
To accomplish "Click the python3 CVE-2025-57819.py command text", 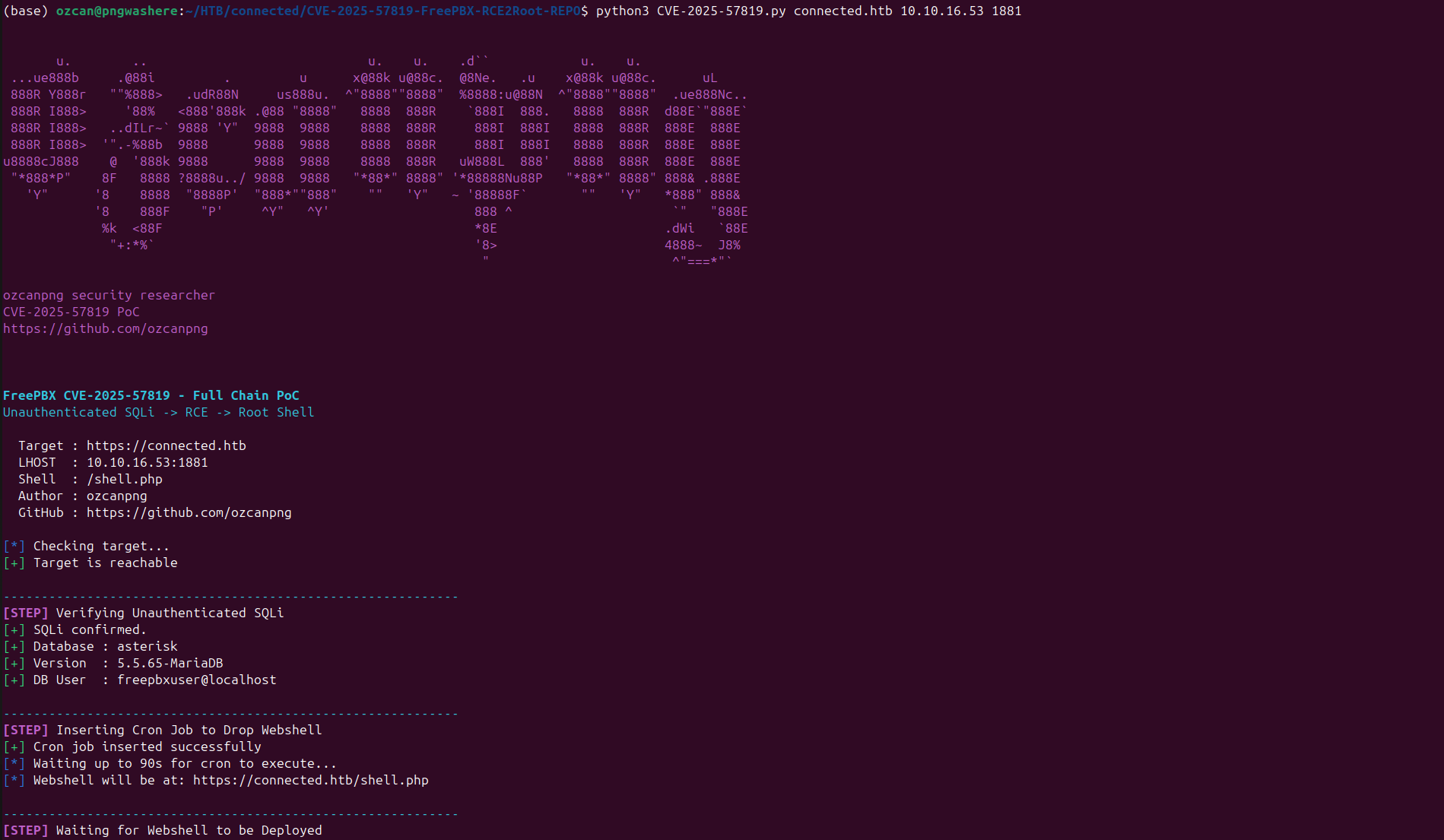I will tap(809, 11).
